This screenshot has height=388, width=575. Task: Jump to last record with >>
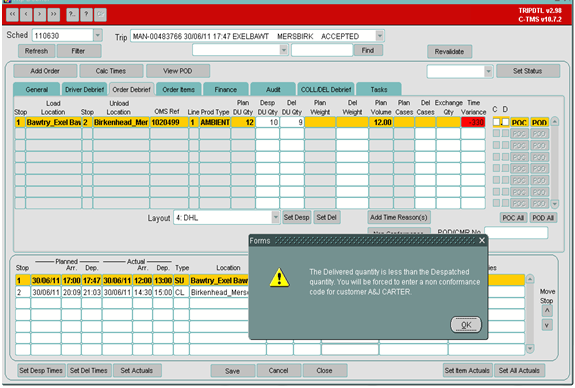(54, 14)
